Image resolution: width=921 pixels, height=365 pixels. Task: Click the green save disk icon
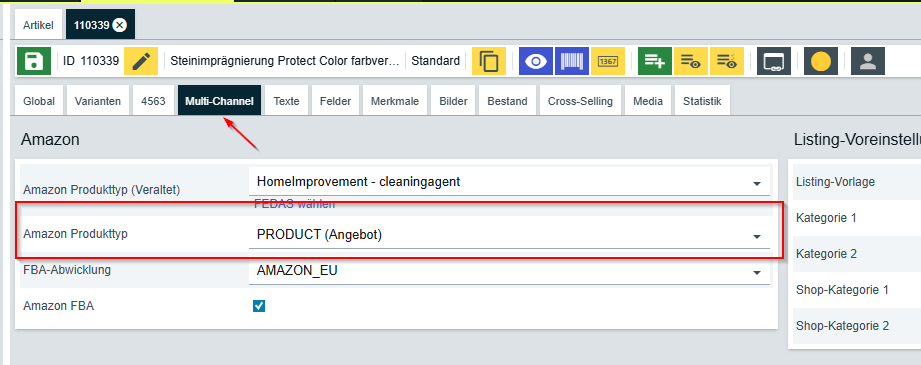34,61
